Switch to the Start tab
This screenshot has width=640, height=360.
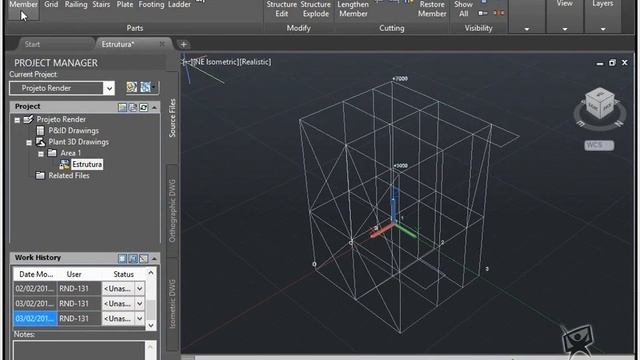32,44
